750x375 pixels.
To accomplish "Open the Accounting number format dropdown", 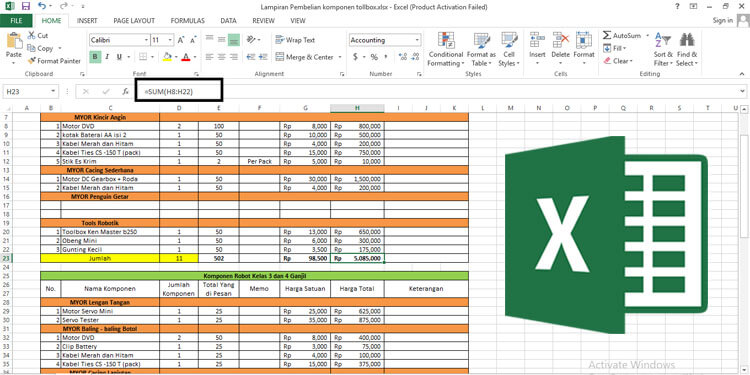I will pos(417,40).
